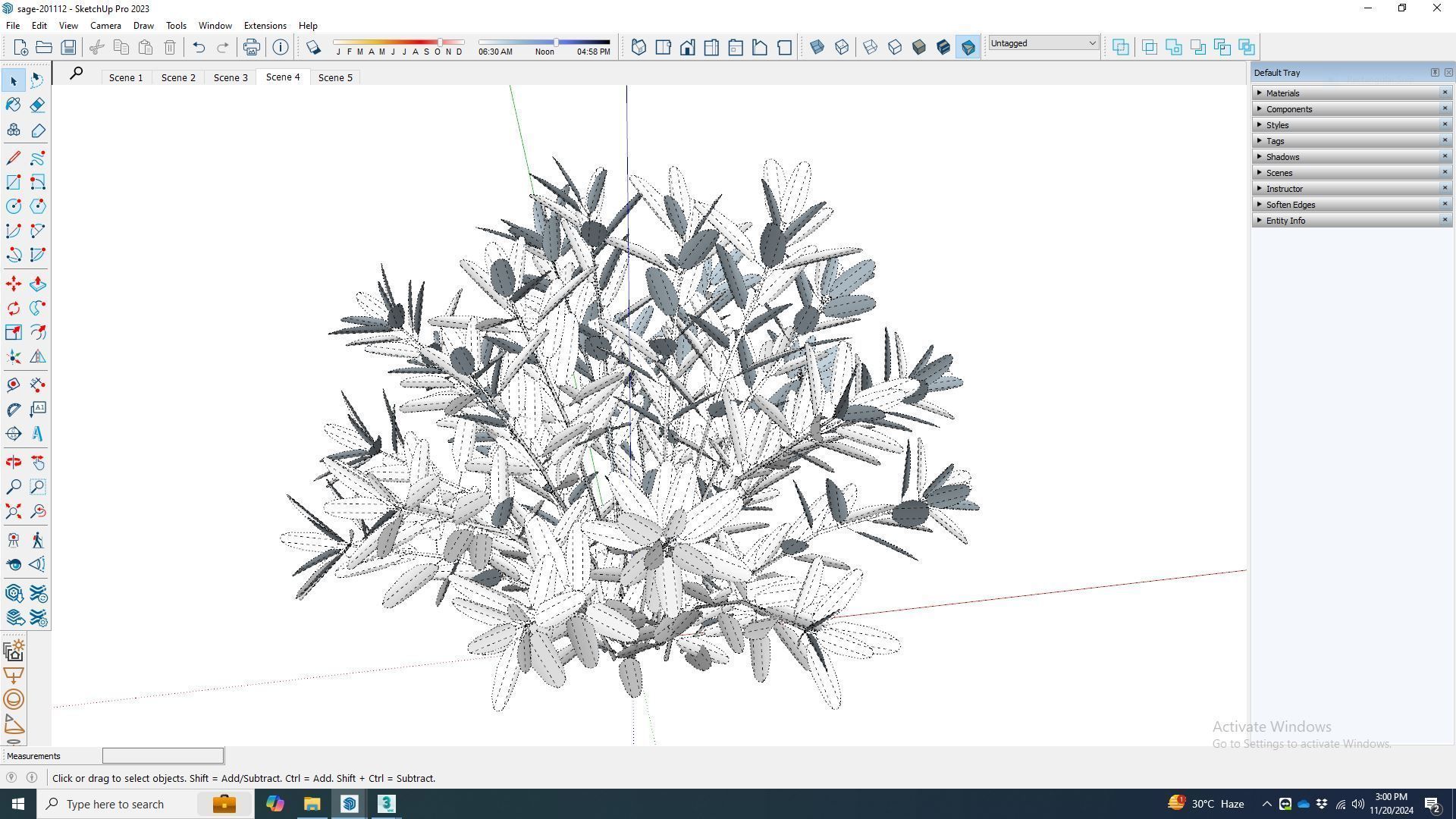Adjust the shadow time-of-day slider
The height and width of the screenshot is (819, 1456).
click(556, 42)
